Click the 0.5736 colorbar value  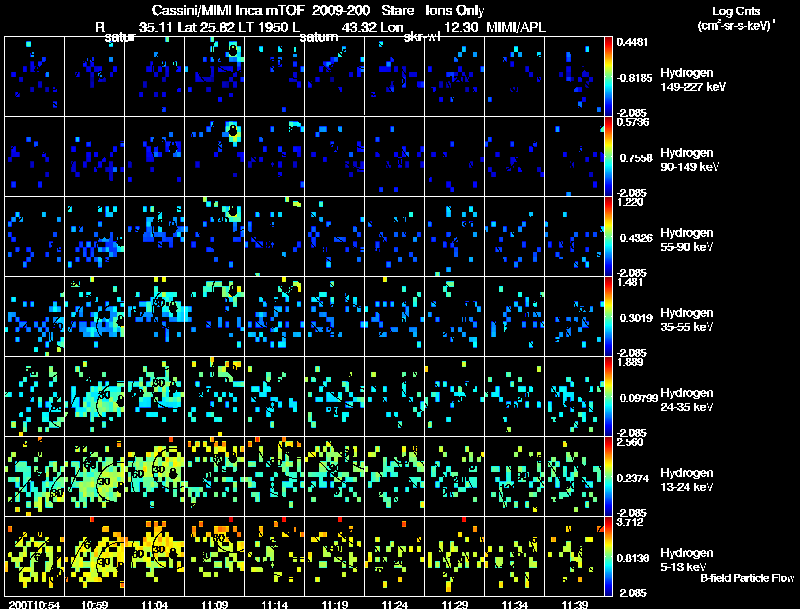[632, 122]
